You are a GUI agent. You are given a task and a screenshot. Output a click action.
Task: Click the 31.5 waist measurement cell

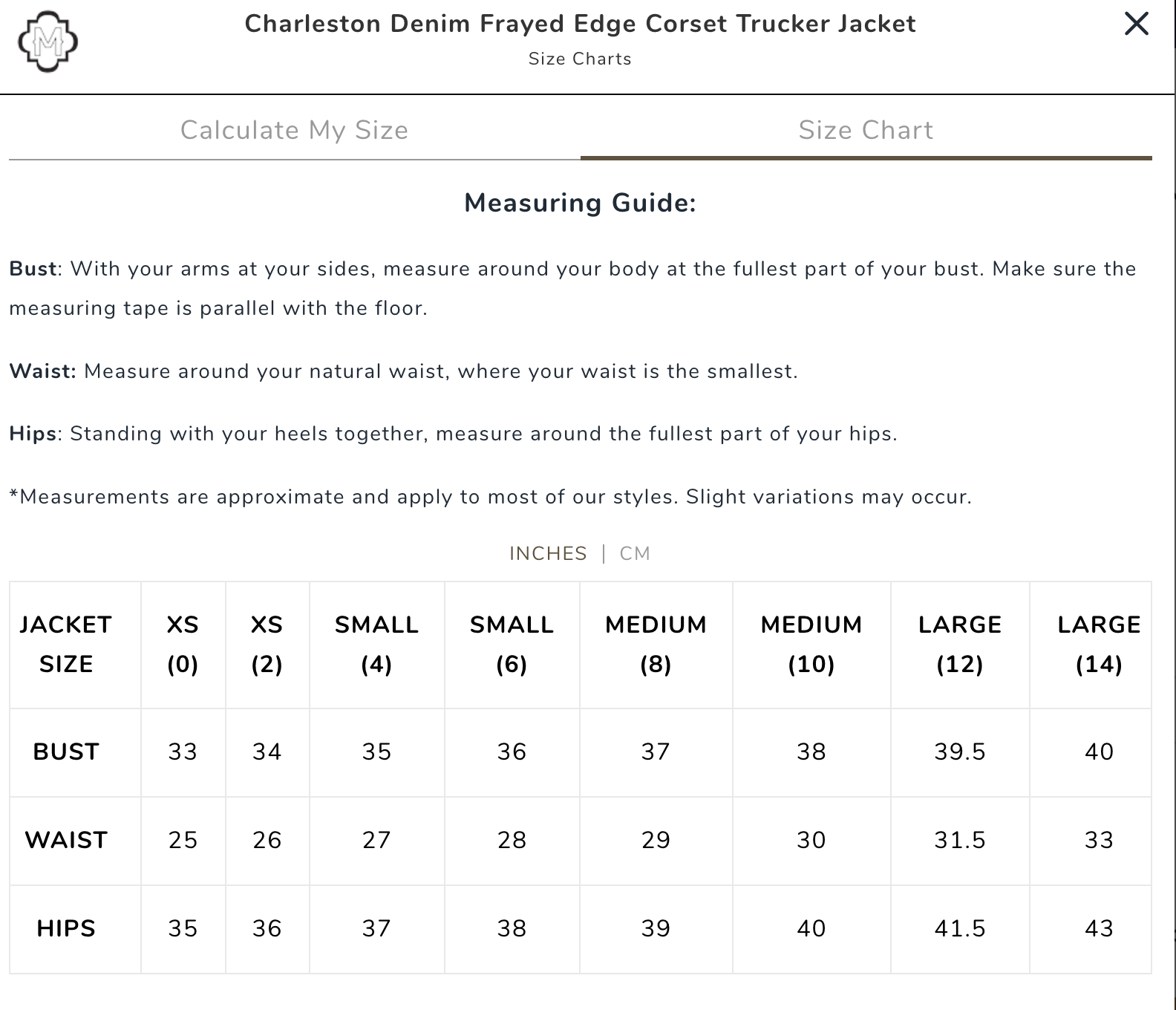(960, 840)
